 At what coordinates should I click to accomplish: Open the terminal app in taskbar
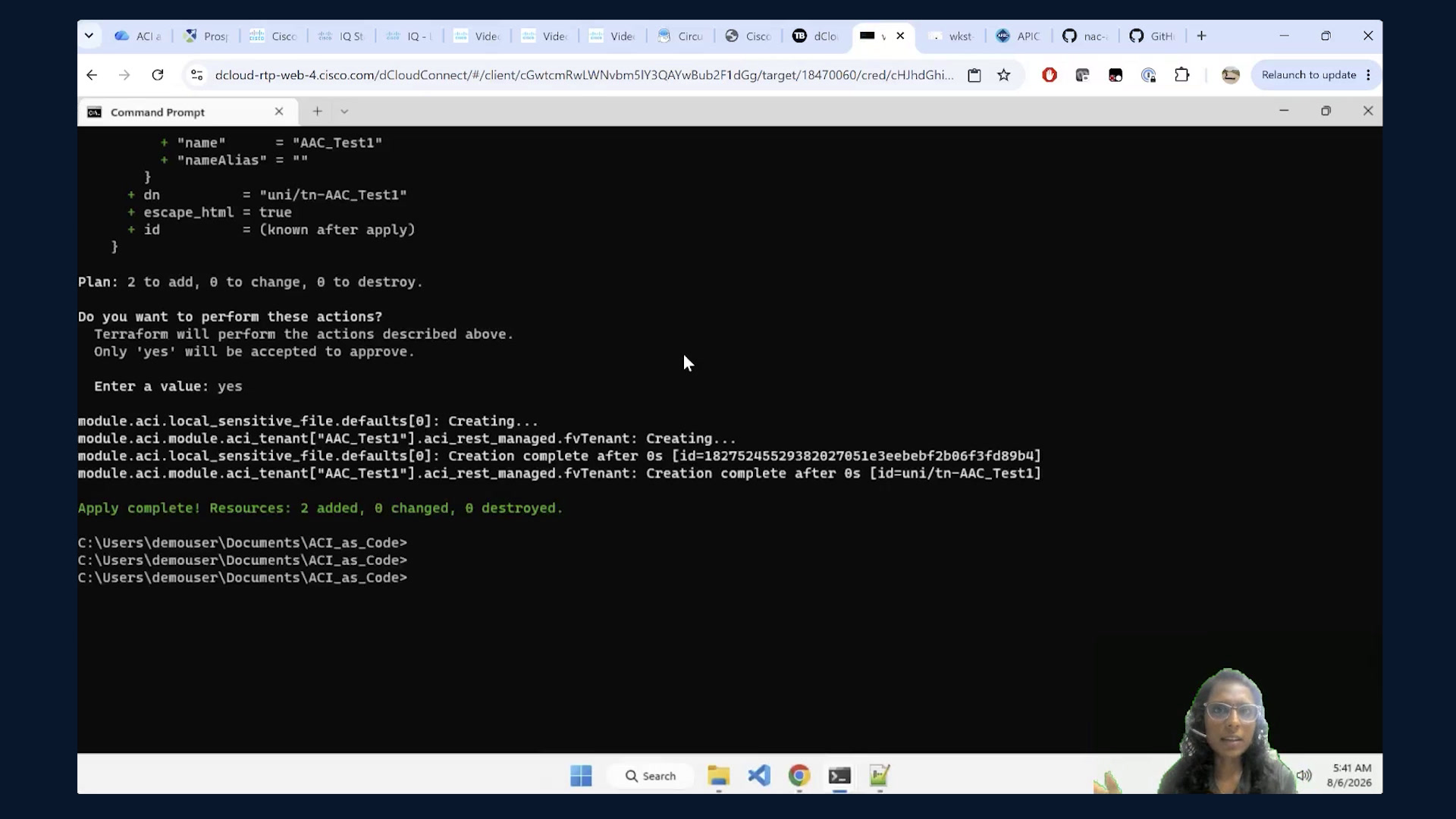pyautogui.click(x=839, y=776)
